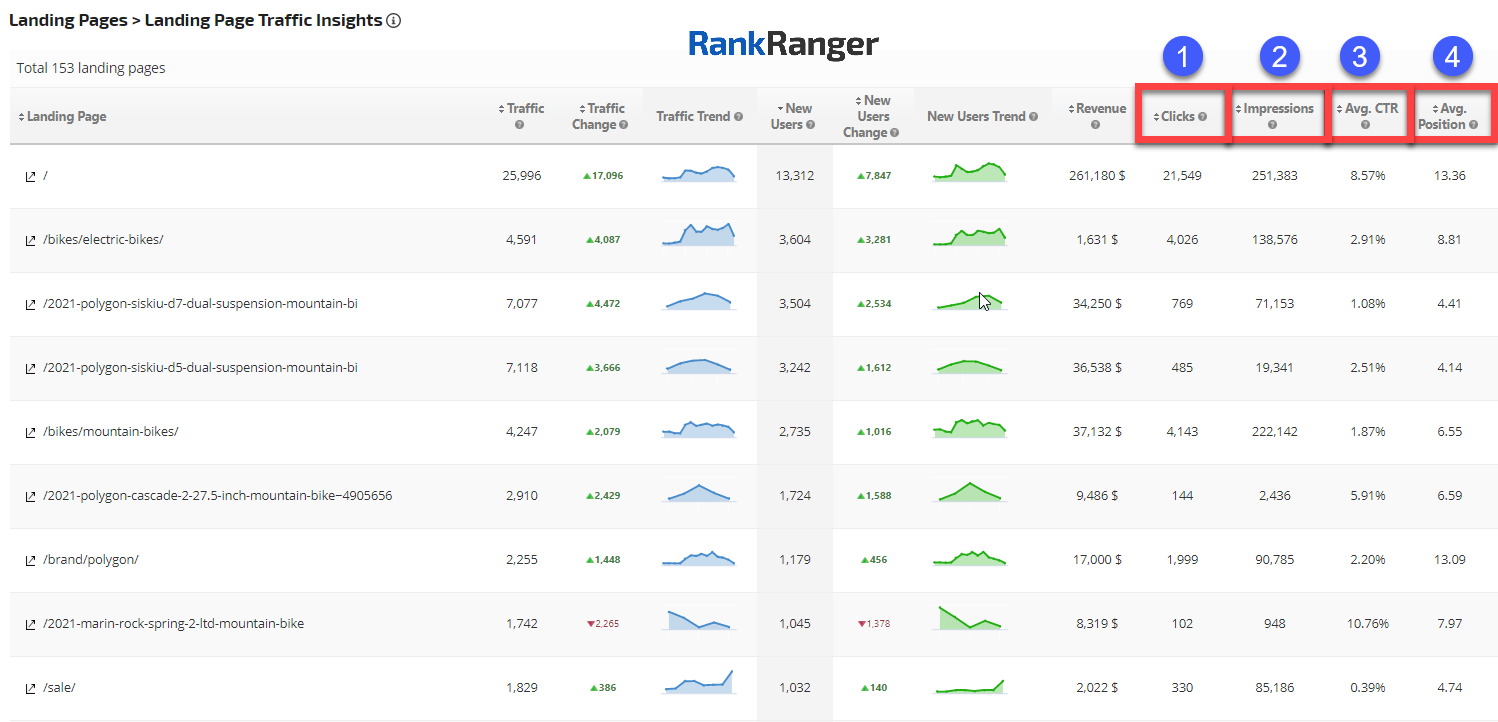The width and height of the screenshot is (1498, 722).
Task: Open external link icon for /bikes/electric-bikes/
Action: coord(30,240)
